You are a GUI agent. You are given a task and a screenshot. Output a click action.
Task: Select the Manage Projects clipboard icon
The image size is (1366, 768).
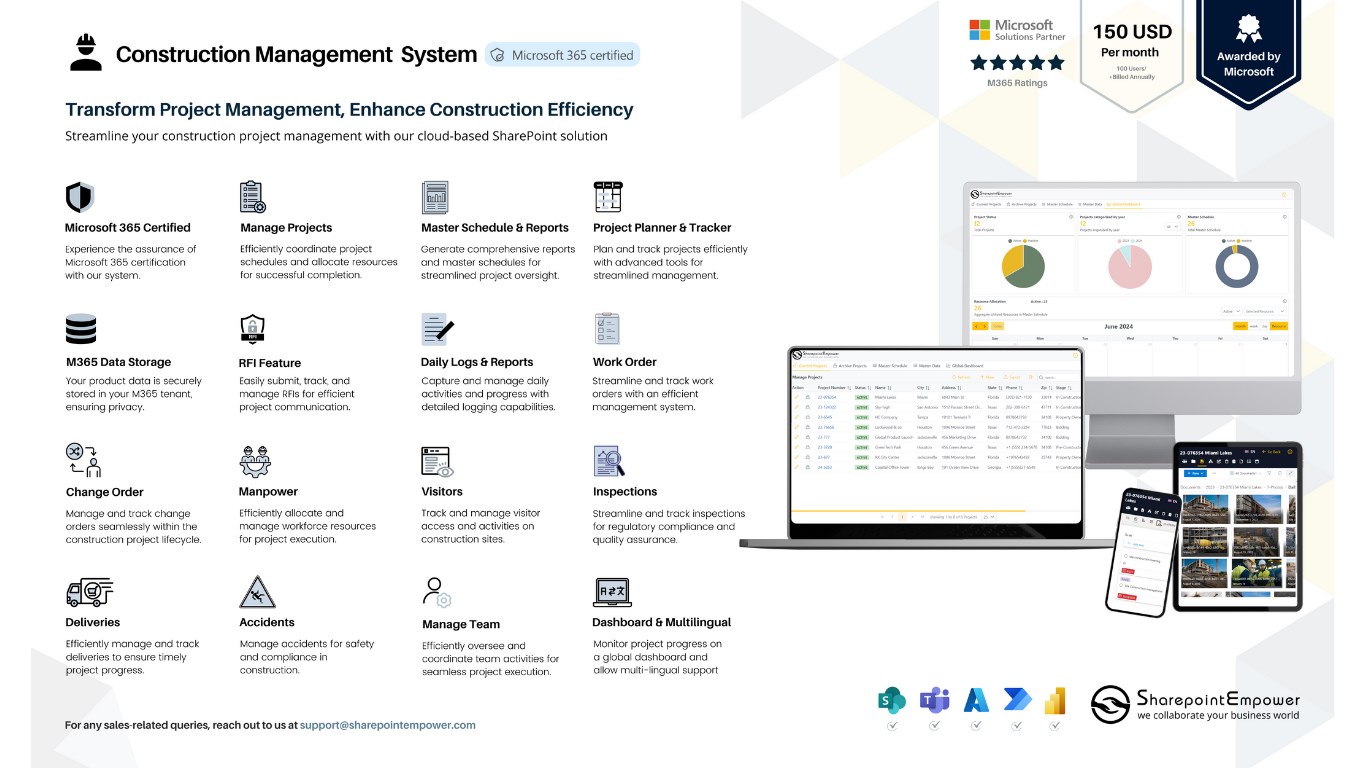tap(253, 196)
